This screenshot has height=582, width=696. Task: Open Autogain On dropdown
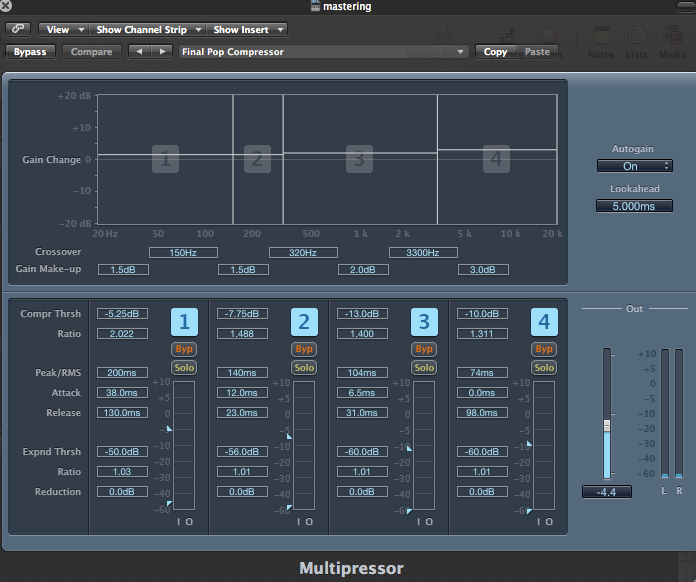point(634,166)
